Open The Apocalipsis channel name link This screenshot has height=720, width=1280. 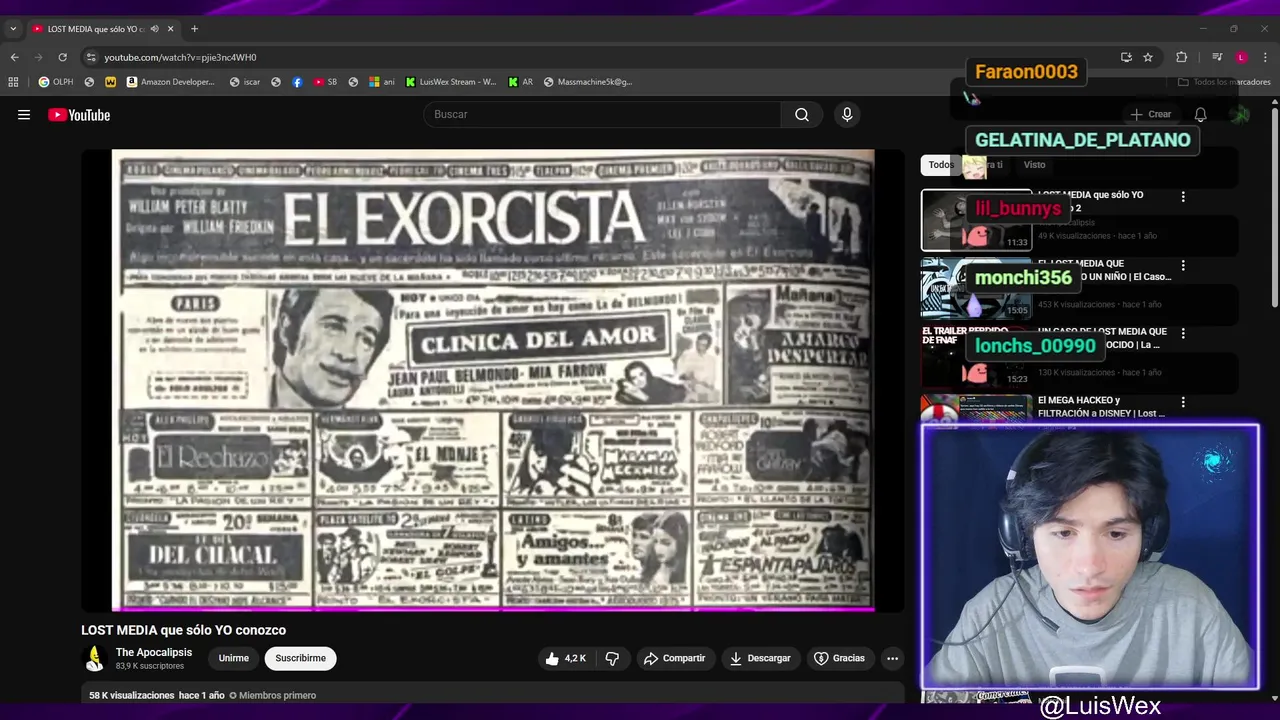154,652
